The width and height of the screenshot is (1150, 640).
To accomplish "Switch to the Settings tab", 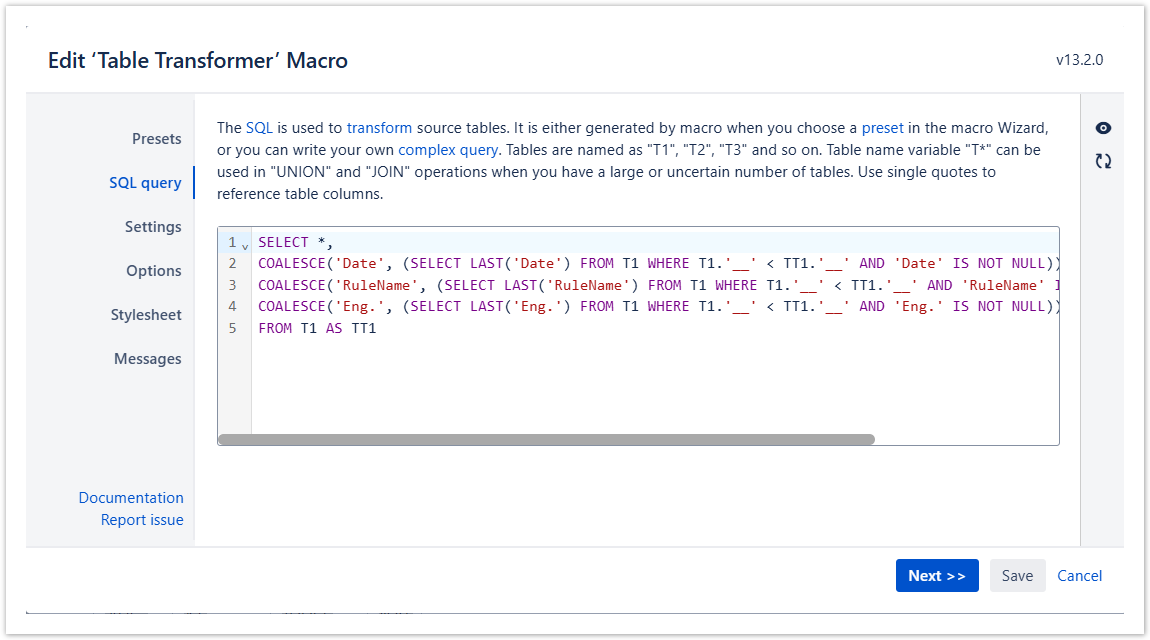I will (x=153, y=227).
